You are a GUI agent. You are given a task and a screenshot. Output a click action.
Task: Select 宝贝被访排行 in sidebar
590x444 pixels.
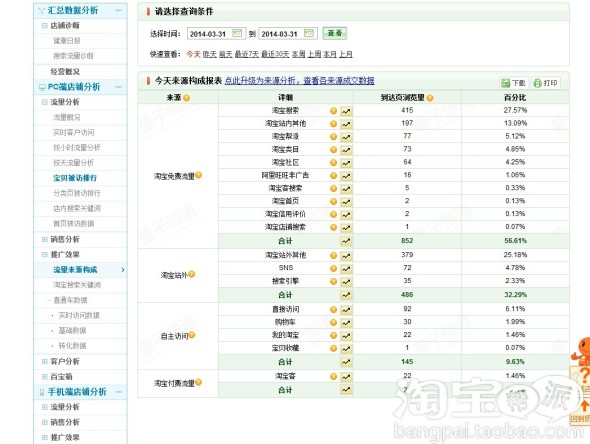75,178
